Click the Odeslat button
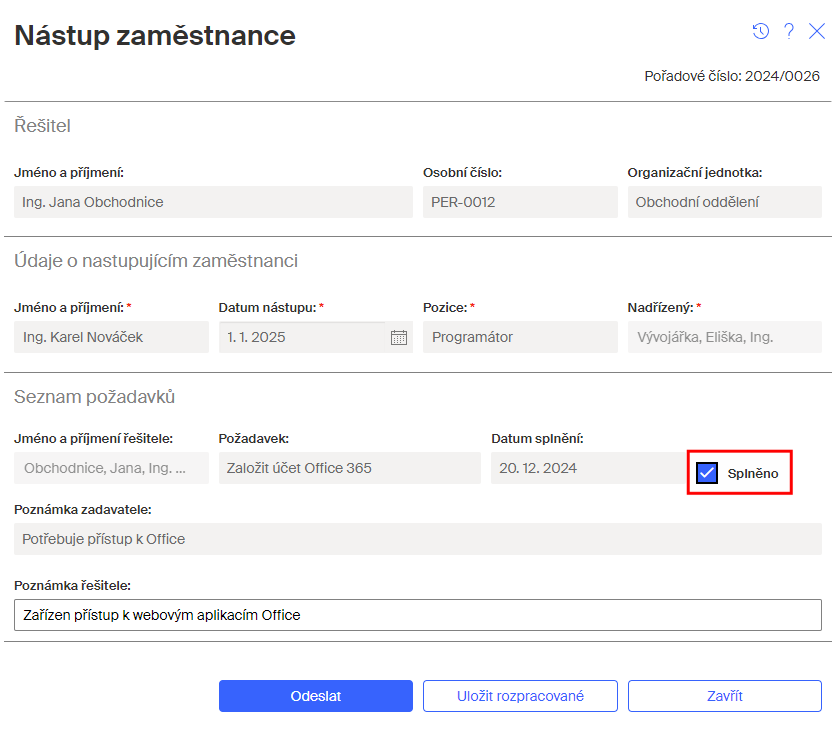This screenshot has height=730, width=834. 315,696
